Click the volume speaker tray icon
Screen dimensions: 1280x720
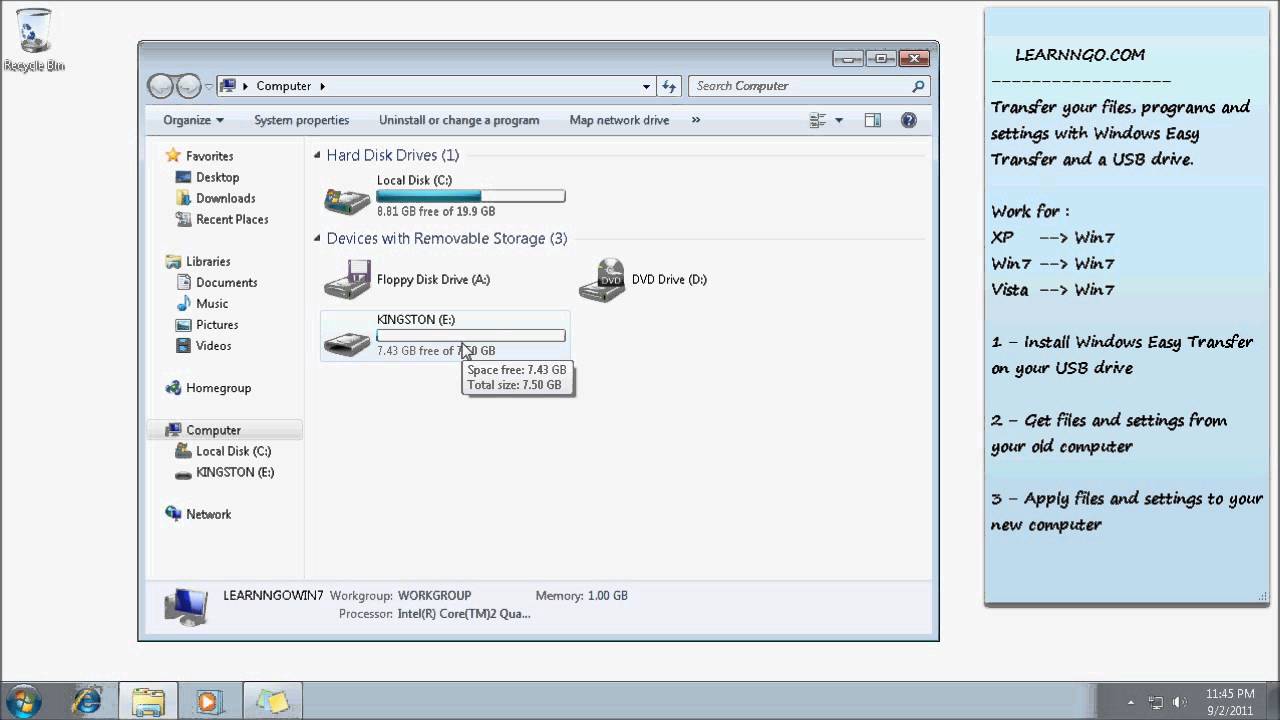coord(1181,702)
